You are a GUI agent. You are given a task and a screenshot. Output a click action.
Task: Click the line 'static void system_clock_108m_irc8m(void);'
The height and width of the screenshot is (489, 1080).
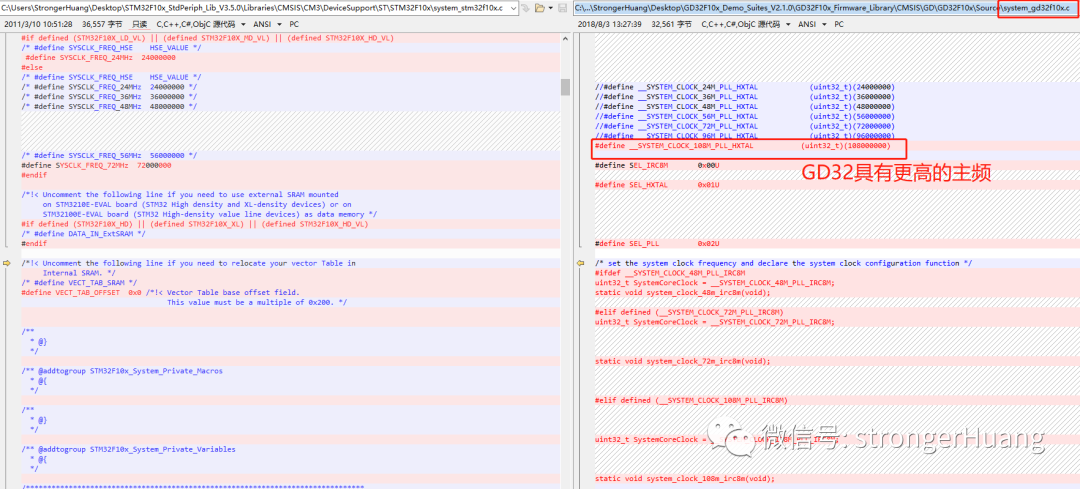(685, 479)
